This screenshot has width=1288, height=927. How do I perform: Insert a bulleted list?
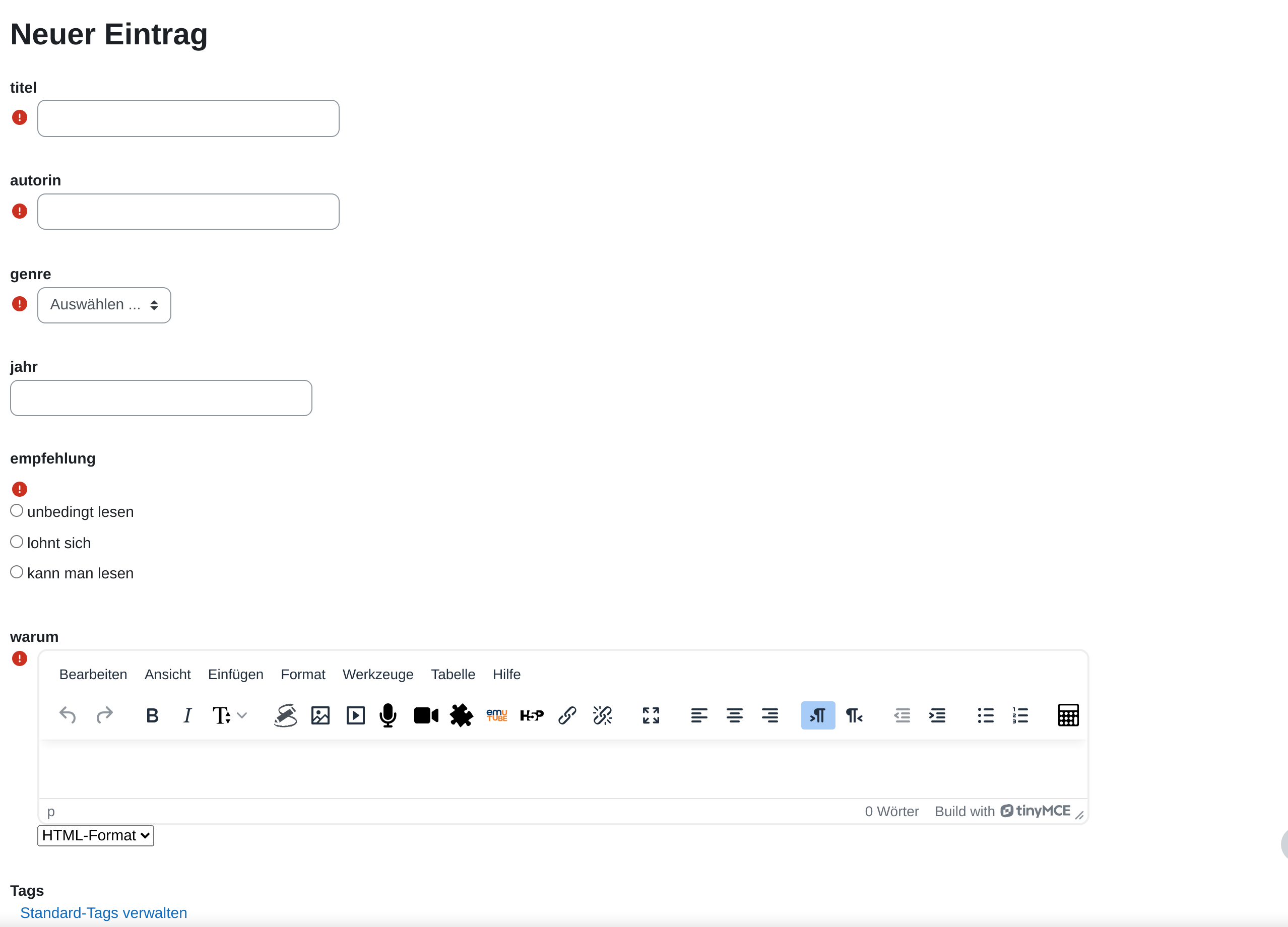point(985,715)
